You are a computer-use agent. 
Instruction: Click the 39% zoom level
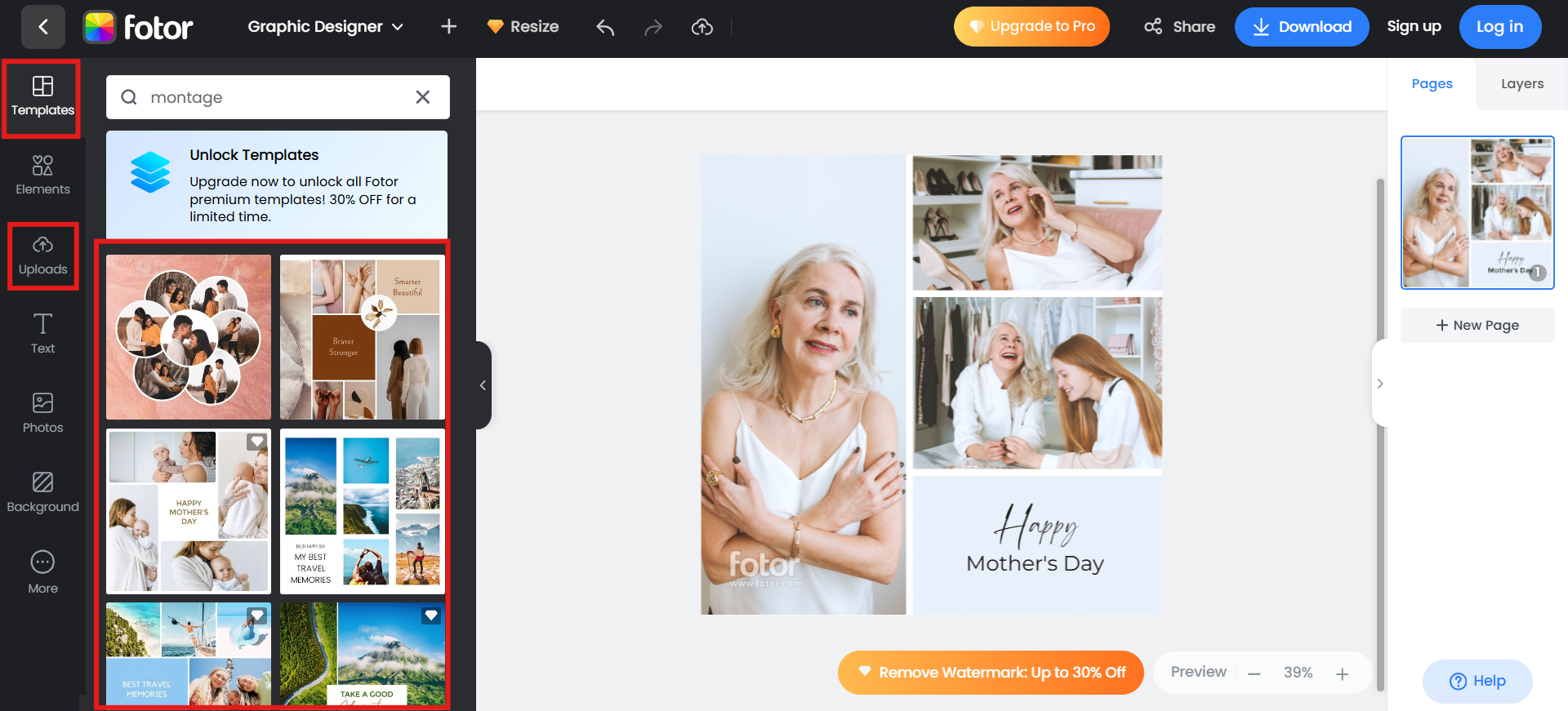[x=1298, y=673]
